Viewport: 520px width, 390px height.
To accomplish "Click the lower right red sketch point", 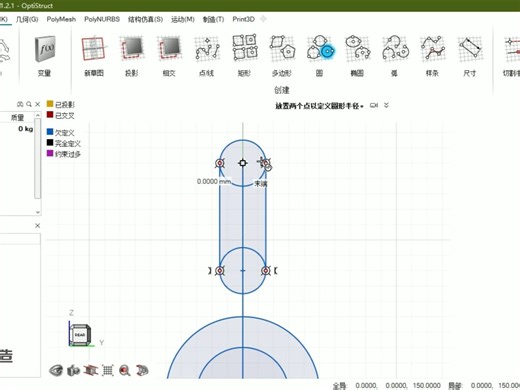I will [x=266, y=271].
